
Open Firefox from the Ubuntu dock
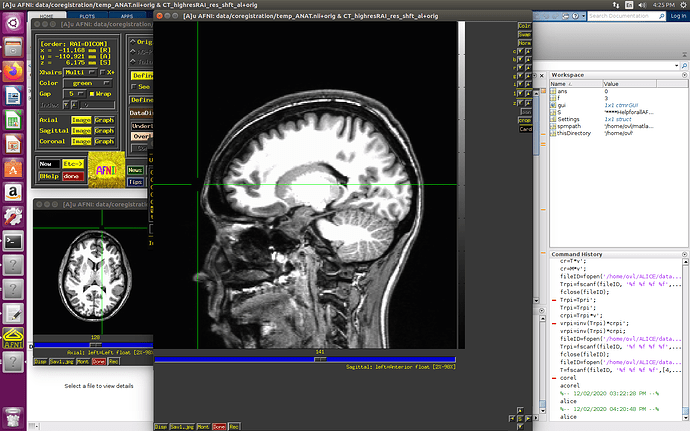[13, 71]
